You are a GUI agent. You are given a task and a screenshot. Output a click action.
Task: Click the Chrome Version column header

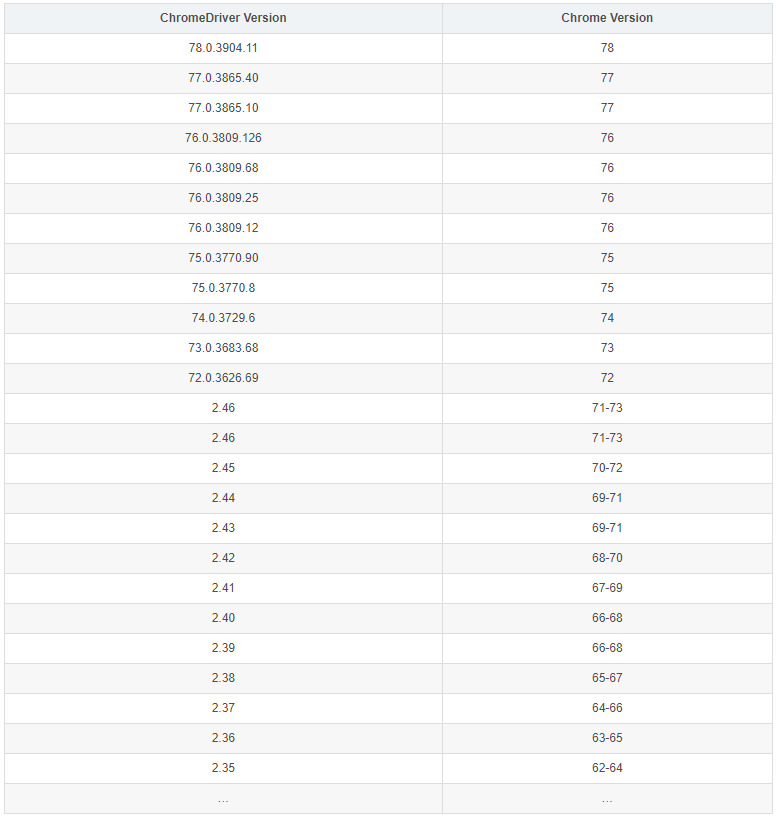607,18
